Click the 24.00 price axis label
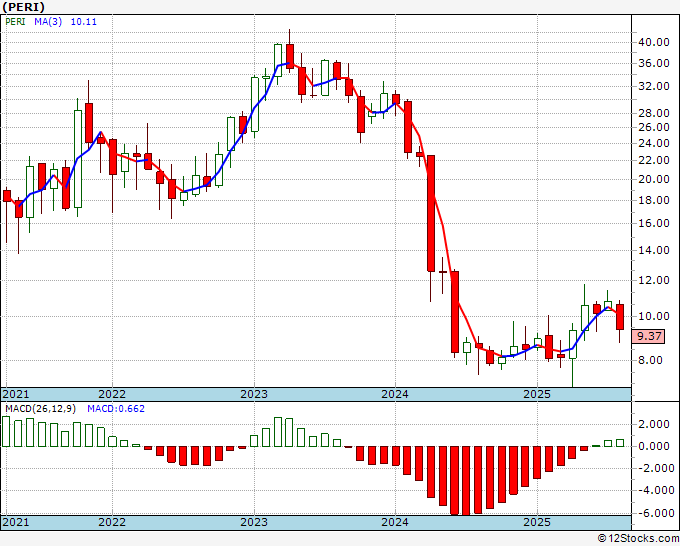680x546 pixels. [654, 143]
